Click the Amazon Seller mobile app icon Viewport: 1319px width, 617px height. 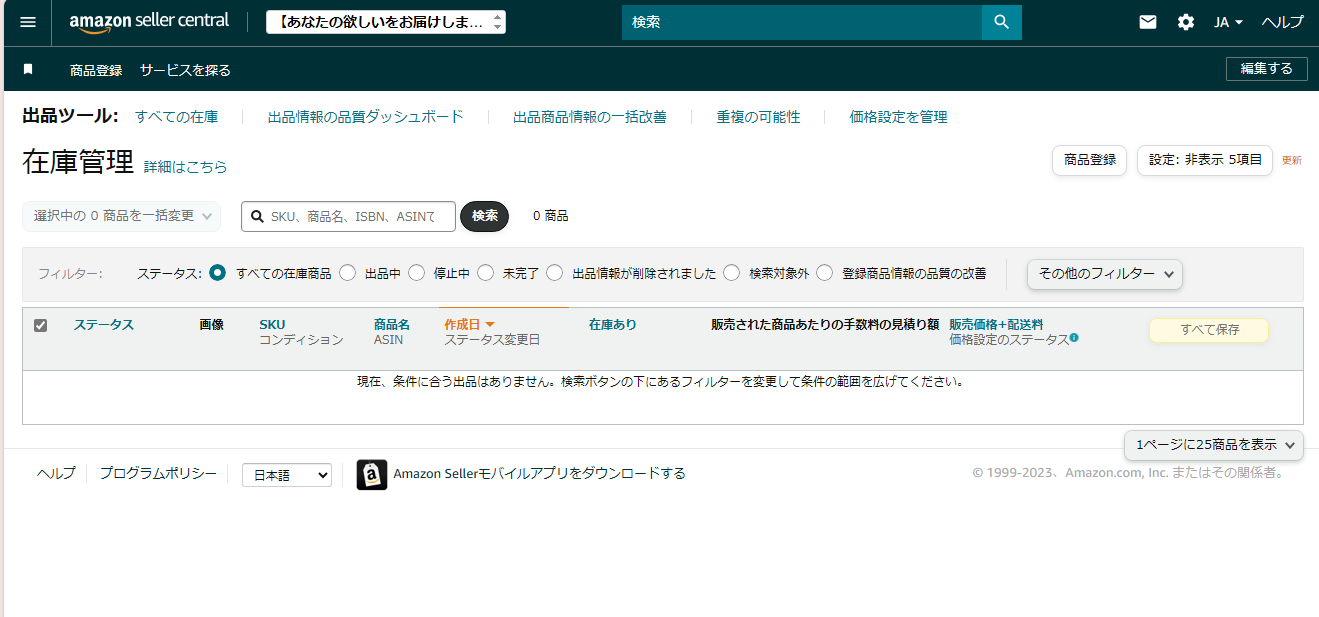(372, 474)
